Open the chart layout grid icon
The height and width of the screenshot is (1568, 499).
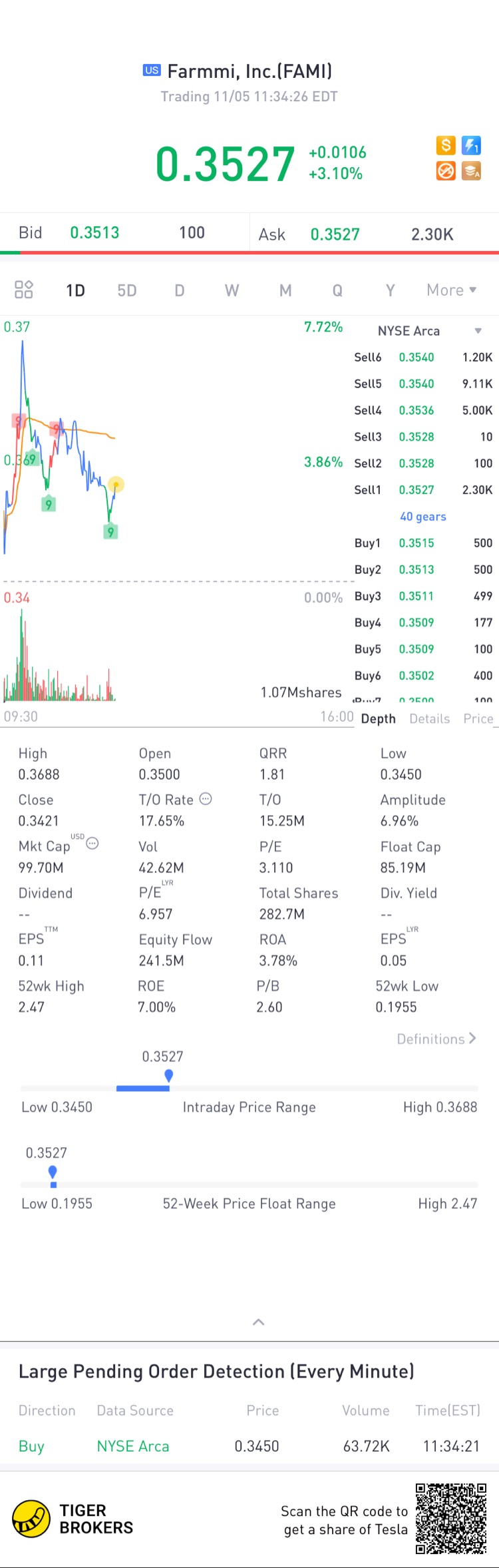(24, 290)
